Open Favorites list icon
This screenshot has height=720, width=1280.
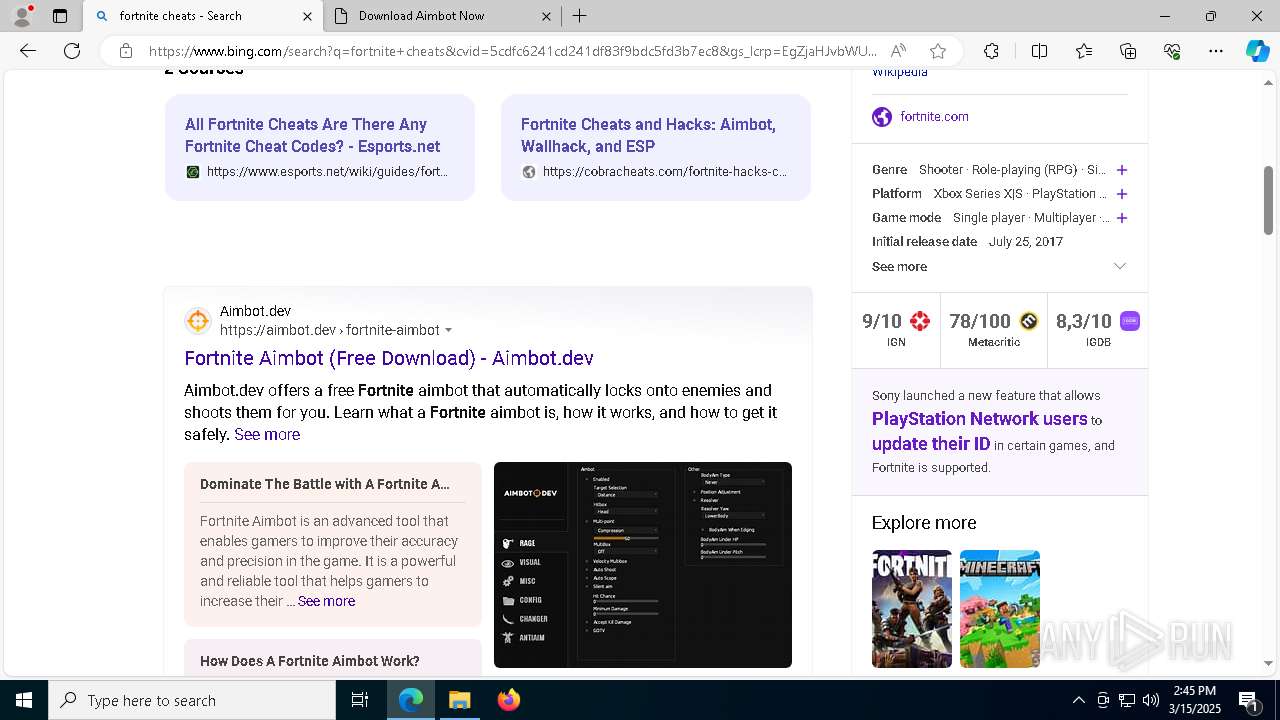tap(1084, 51)
